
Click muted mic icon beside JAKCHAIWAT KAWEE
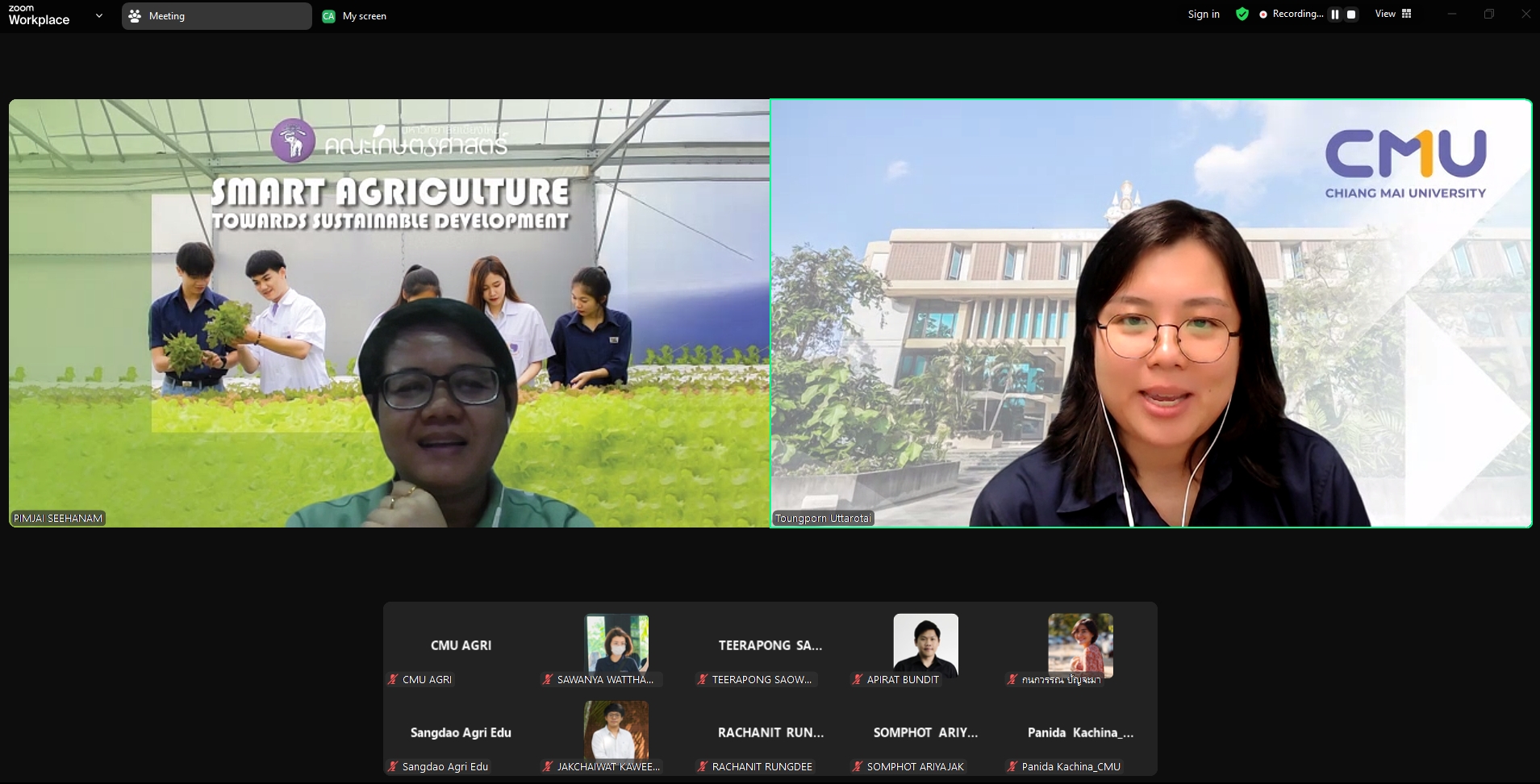point(549,766)
